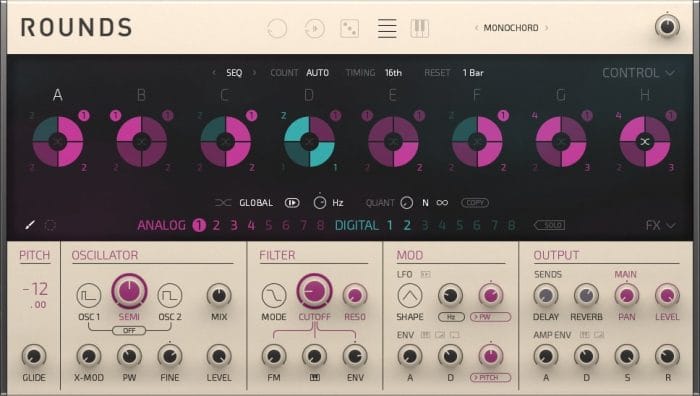Toggle top-left badge 1 on round B
Viewport: 700px width, 396px height.
[x=115, y=116]
